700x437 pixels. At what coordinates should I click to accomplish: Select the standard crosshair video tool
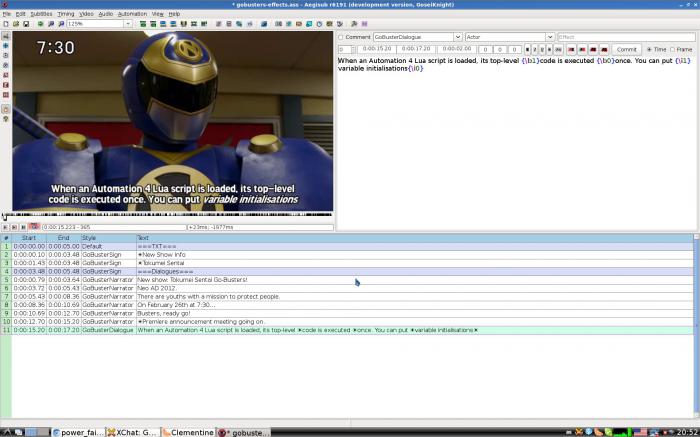[x=6, y=36]
